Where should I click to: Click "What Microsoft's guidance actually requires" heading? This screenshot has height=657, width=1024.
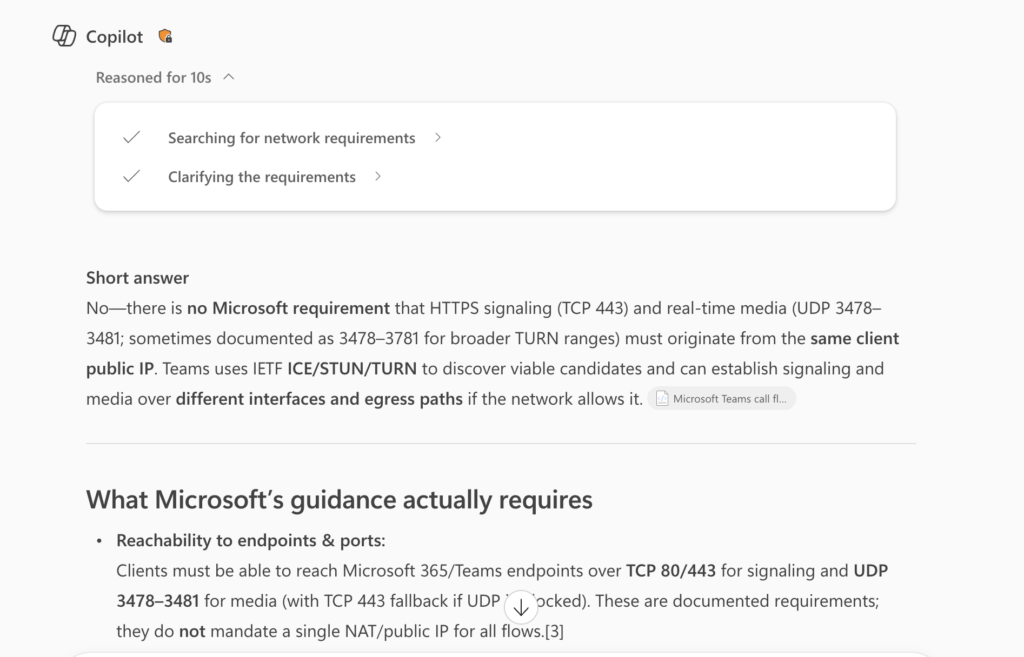[339, 499]
